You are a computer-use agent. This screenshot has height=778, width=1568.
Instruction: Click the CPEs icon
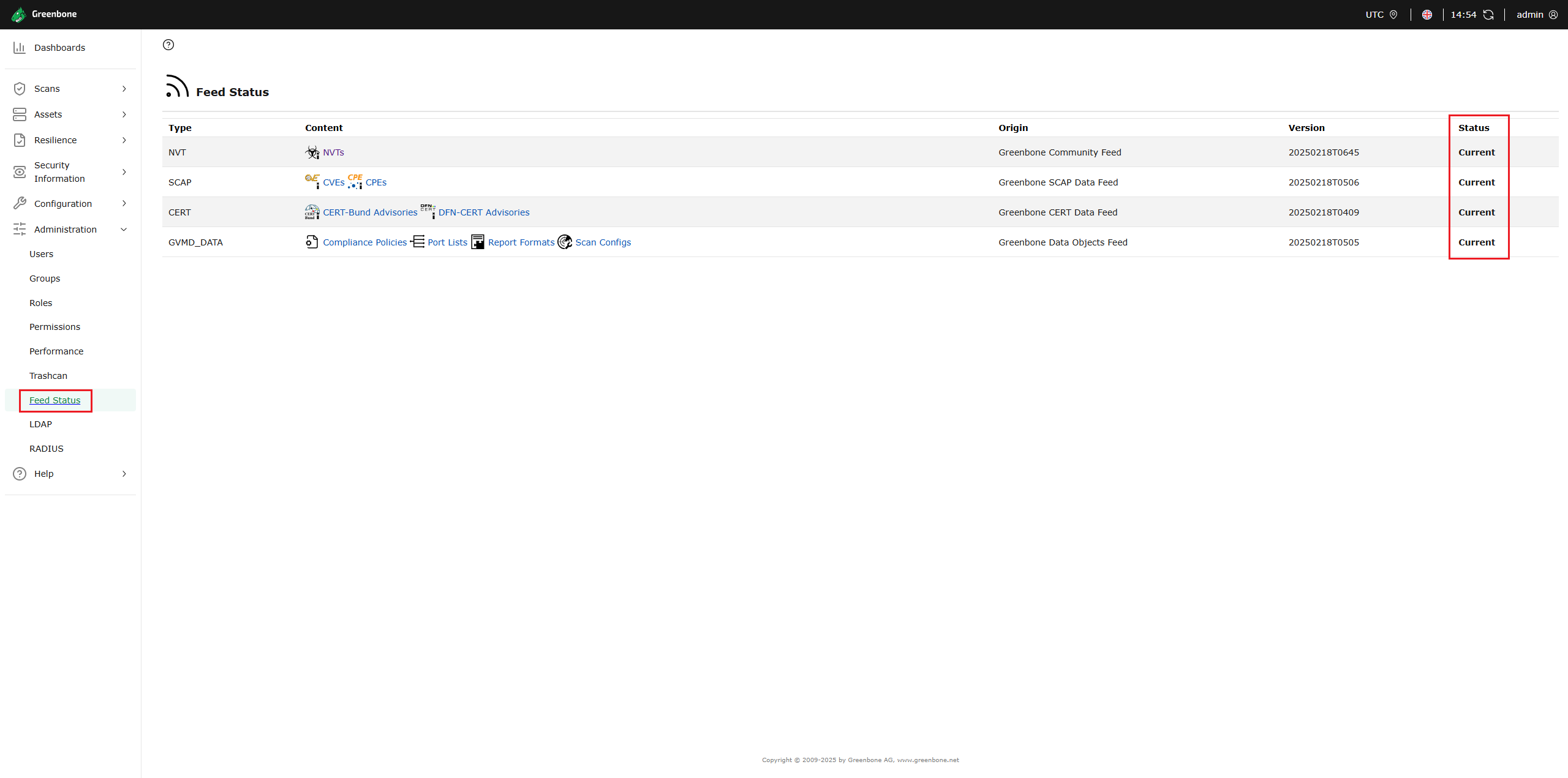[x=355, y=181]
